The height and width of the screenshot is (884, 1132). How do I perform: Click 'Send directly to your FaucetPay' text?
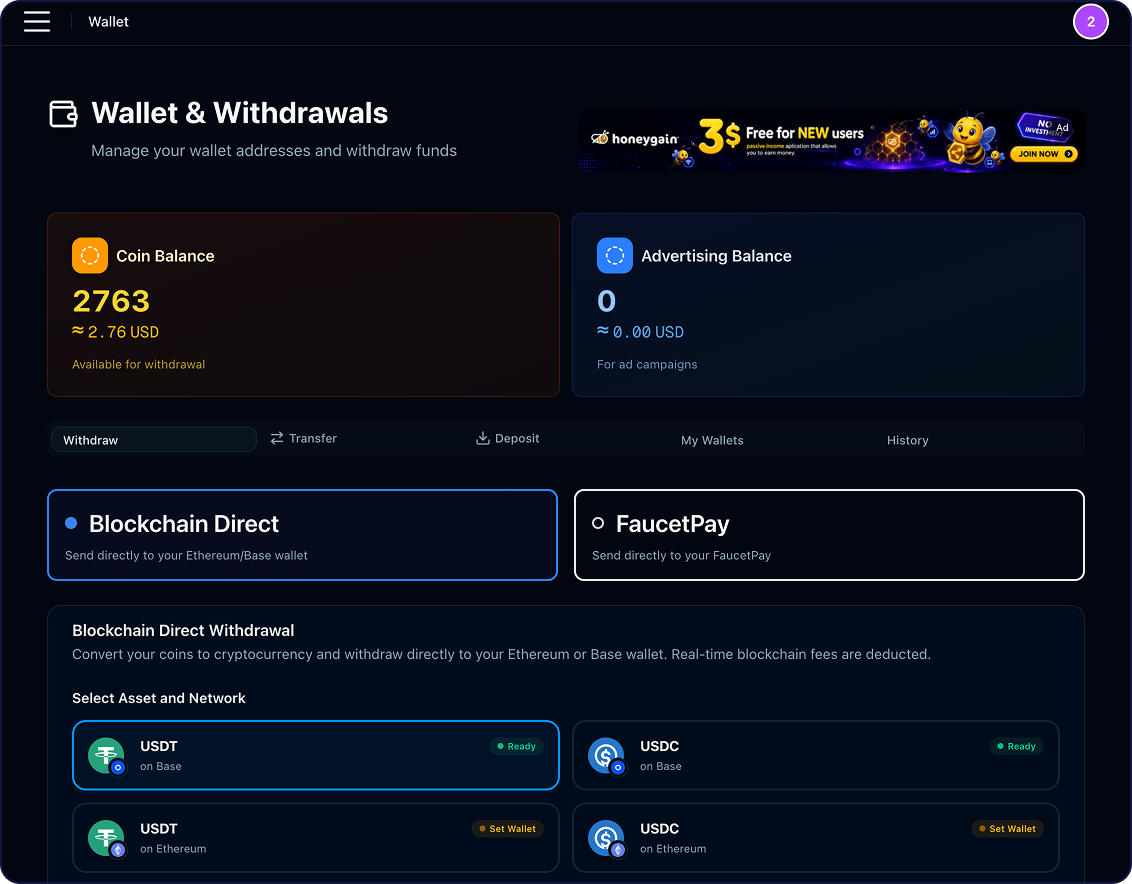pos(682,555)
